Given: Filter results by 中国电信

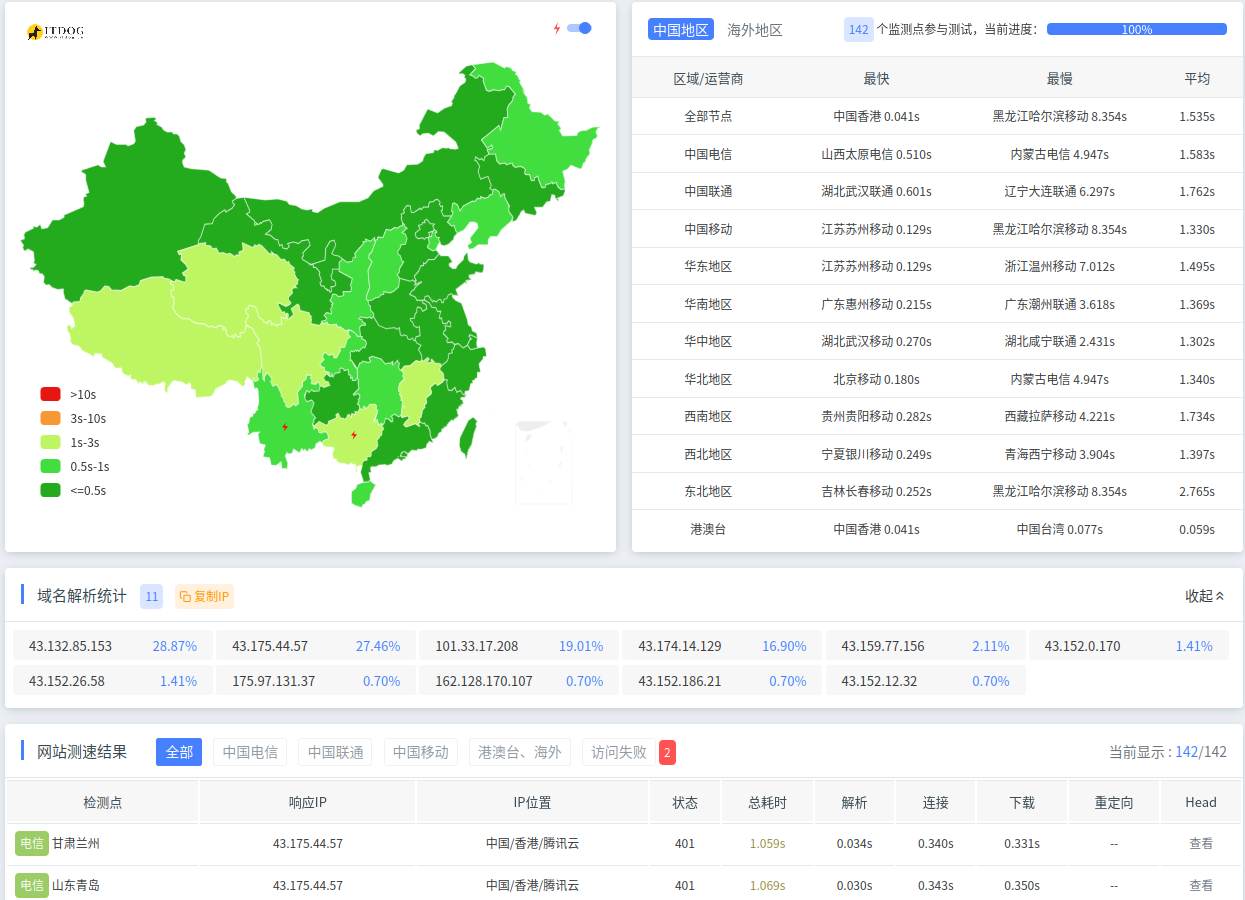Looking at the screenshot, I should tap(250, 752).
